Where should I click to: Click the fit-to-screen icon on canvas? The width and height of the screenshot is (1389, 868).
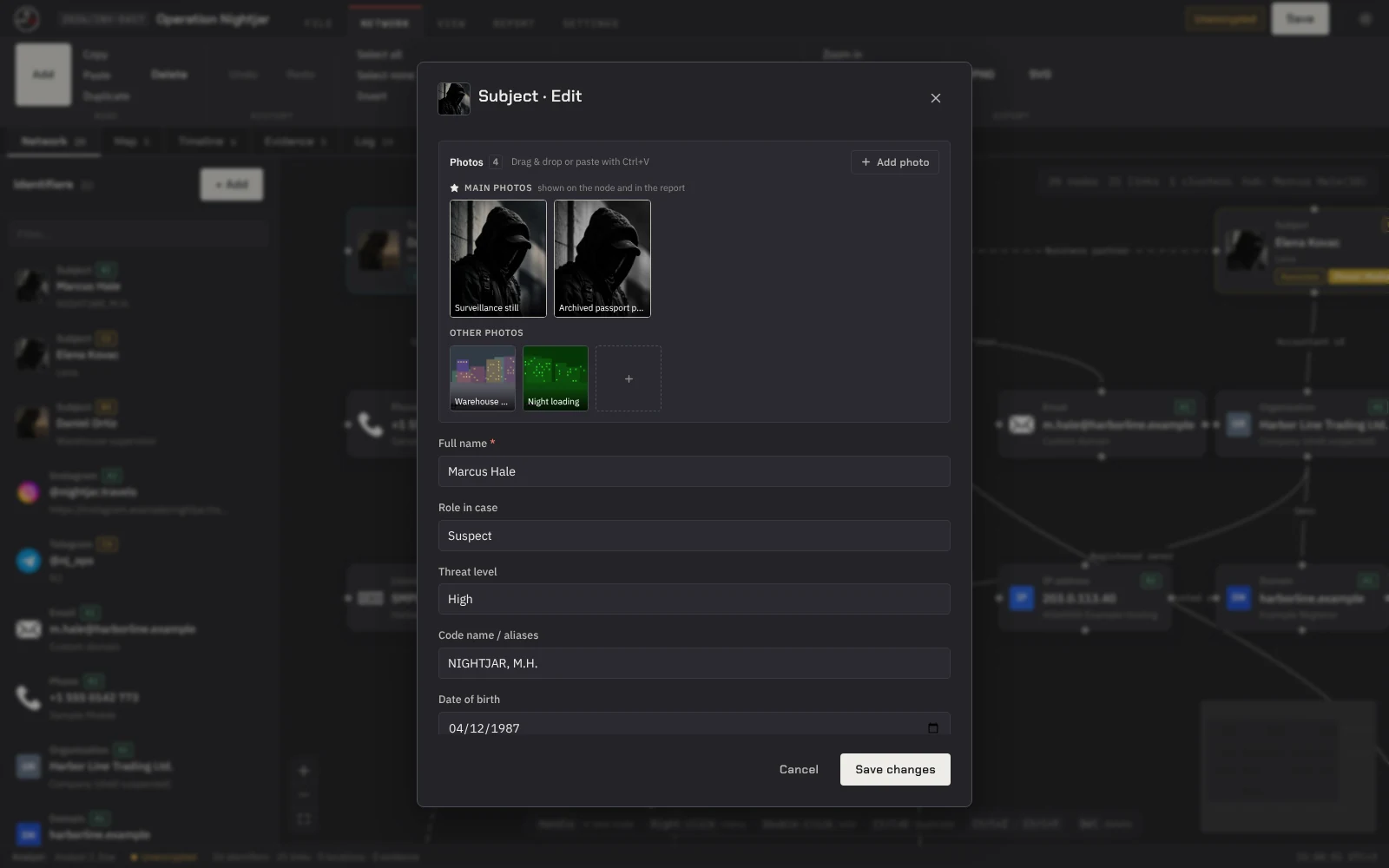(x=304, y=819)
